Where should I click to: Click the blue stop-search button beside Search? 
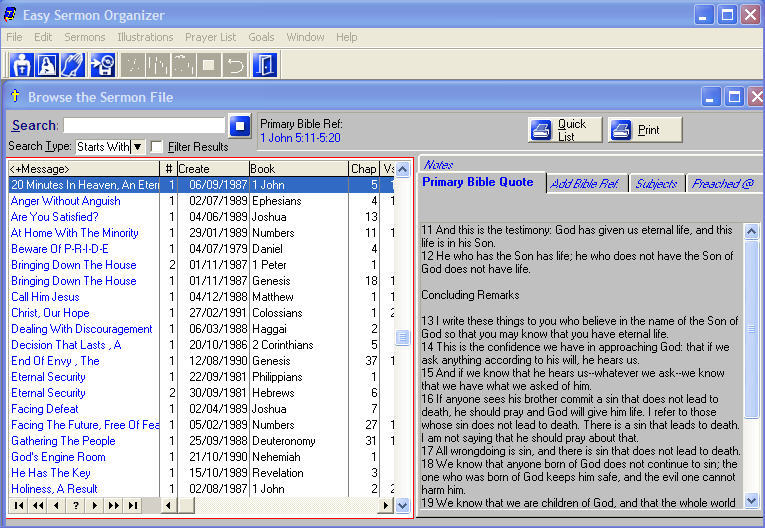(240, 126)
